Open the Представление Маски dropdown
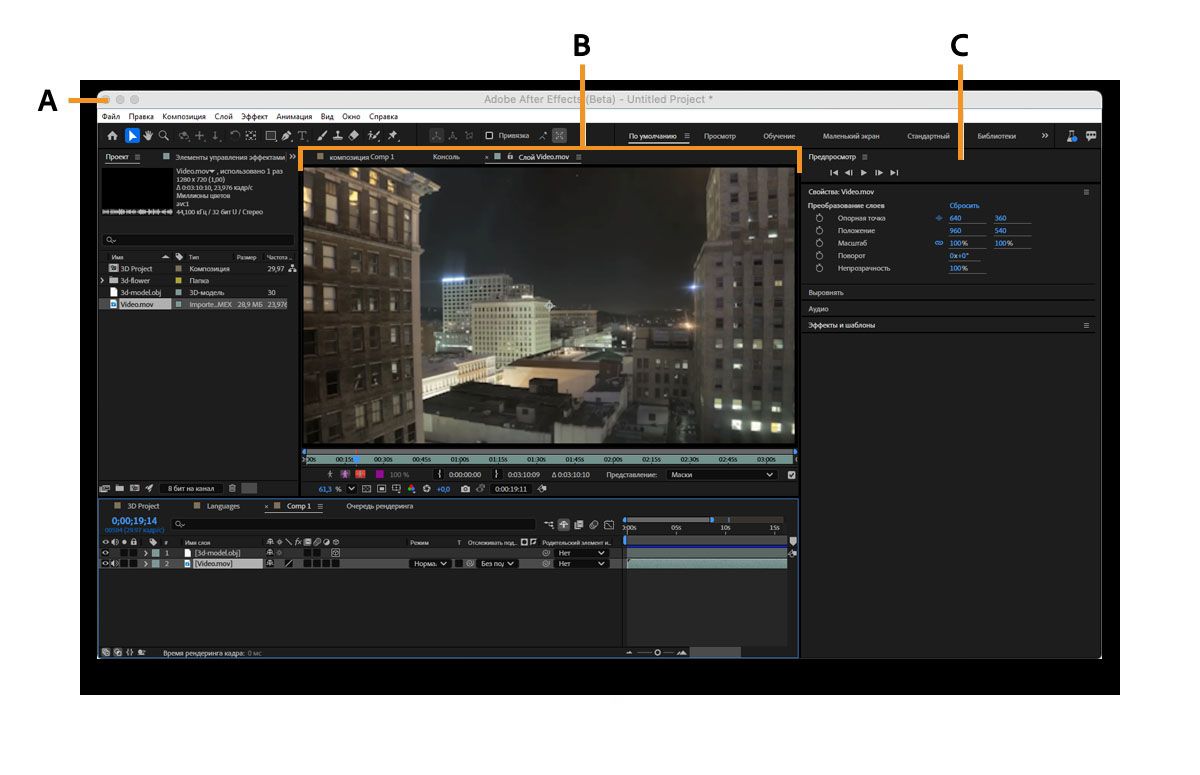This screenshot has height=775, width=1200. coord(722,475)
